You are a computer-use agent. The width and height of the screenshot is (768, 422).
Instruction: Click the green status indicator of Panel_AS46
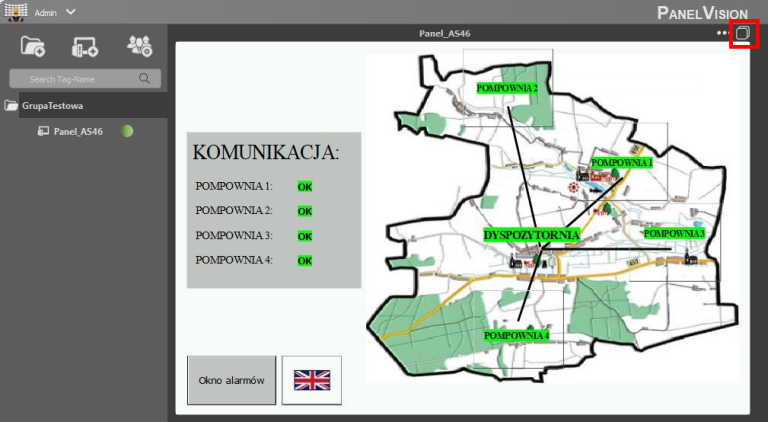127,131
